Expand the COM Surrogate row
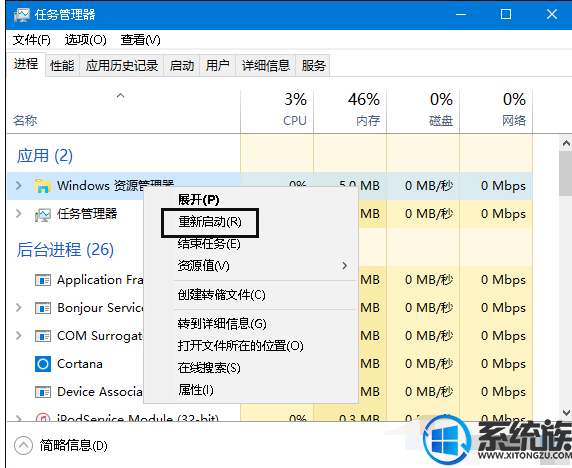Screen dimensions: 572x468 (19, 336)
